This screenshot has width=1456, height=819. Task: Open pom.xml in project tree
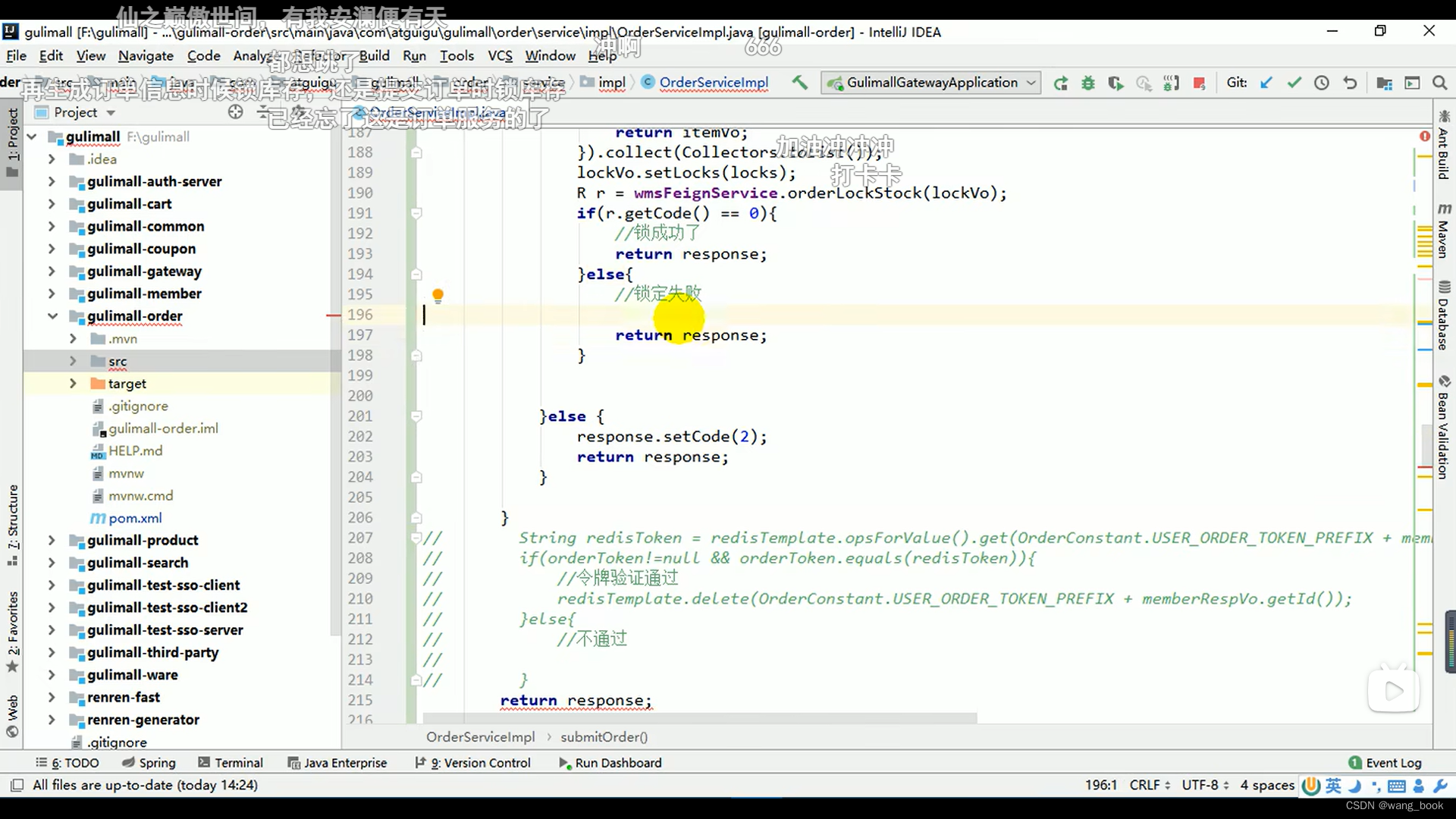135,518
